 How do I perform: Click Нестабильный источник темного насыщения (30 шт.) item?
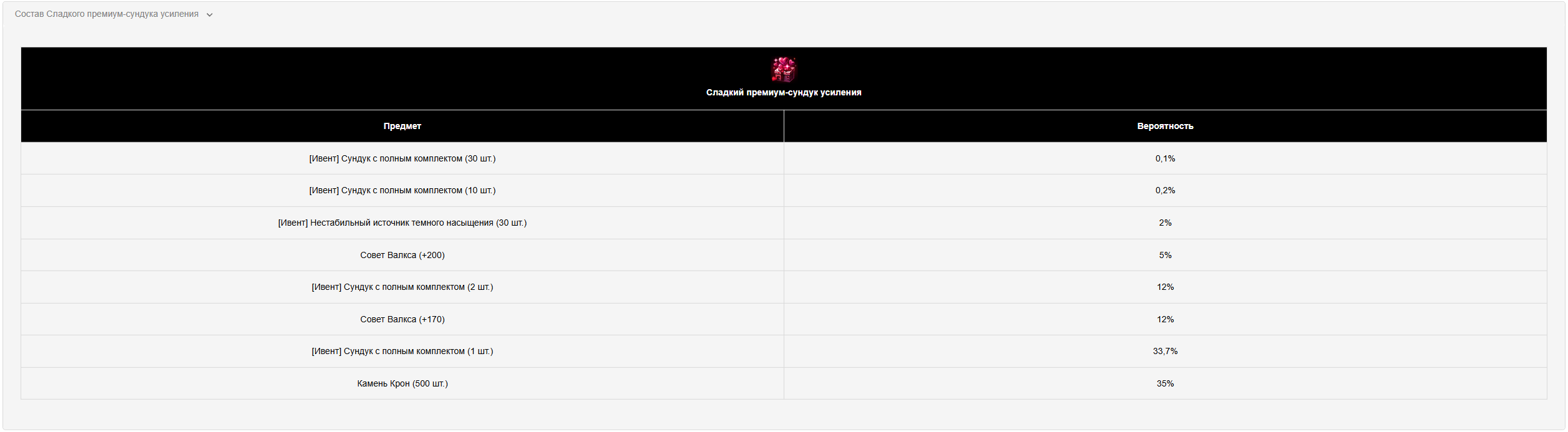click(x=402, y=223)
